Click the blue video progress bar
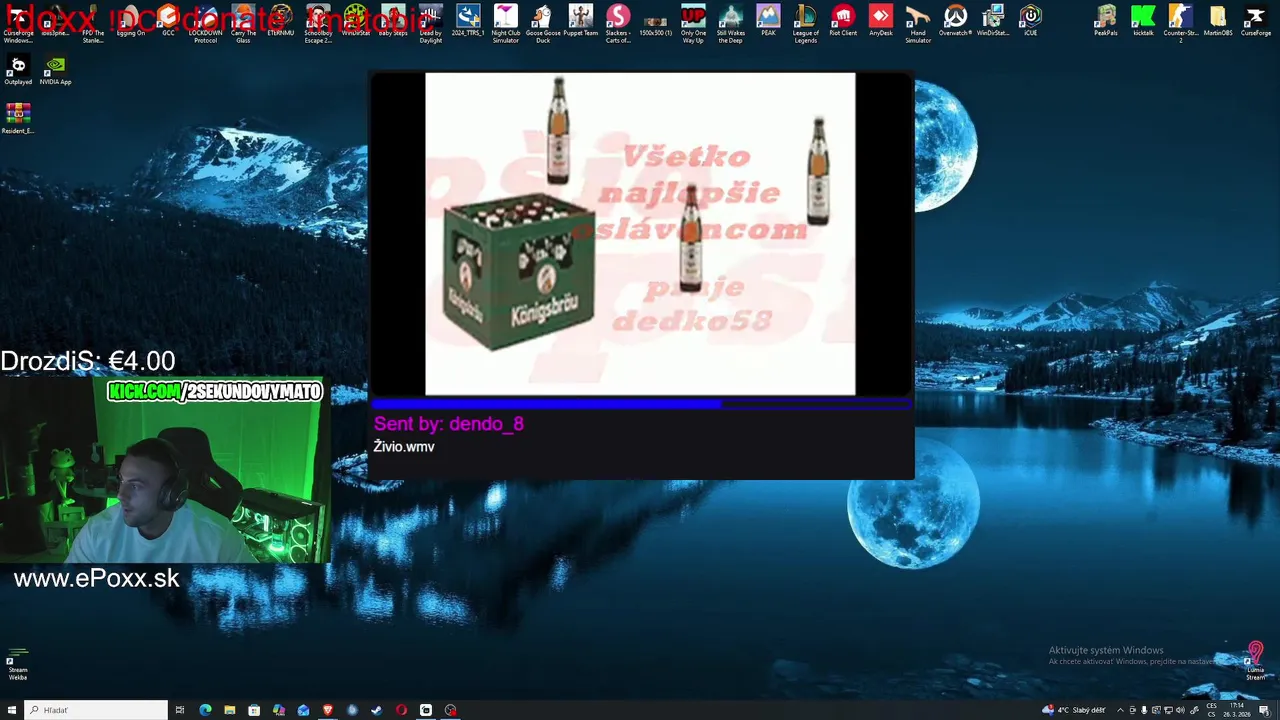 [x=642, y=404]
